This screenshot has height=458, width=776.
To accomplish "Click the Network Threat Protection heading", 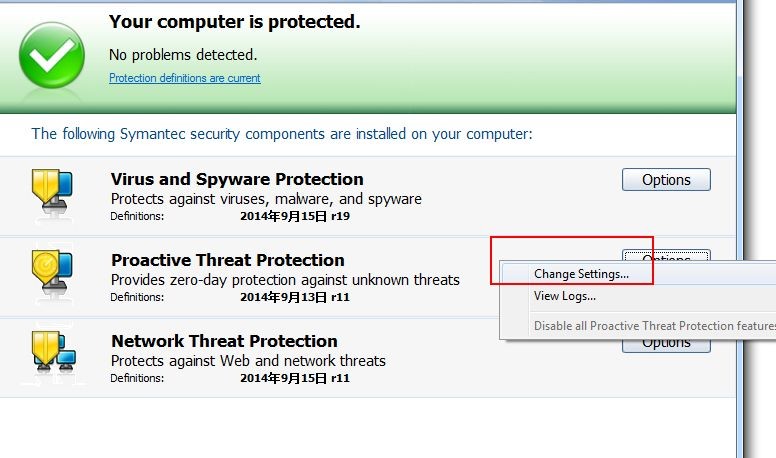I will click(x=224, y=341).
